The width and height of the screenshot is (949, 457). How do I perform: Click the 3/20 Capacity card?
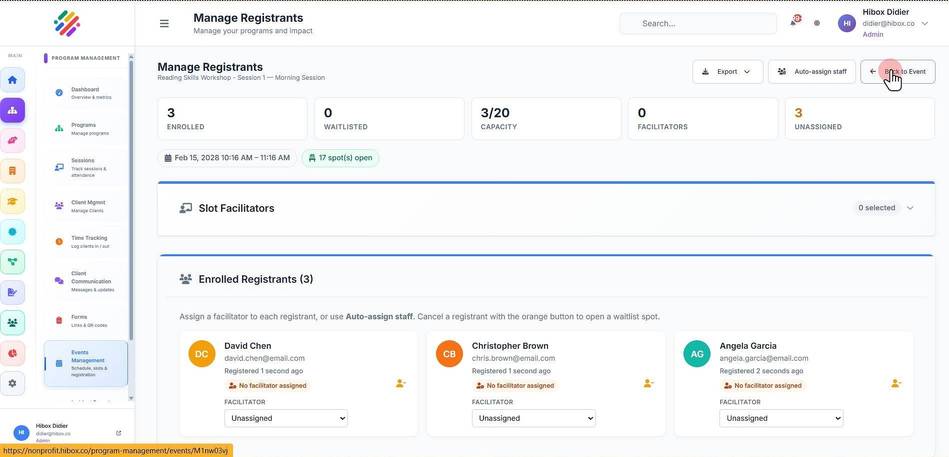tap(546, 119)
